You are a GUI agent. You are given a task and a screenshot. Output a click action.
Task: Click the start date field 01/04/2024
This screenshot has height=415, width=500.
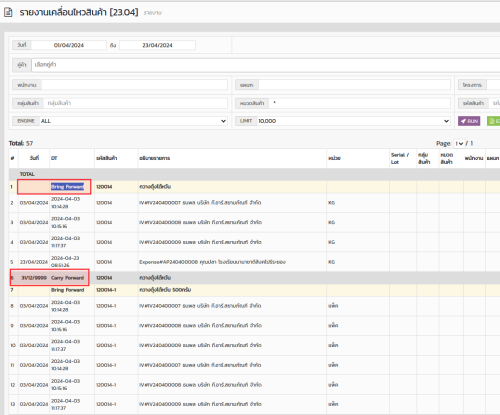(69, 45)
